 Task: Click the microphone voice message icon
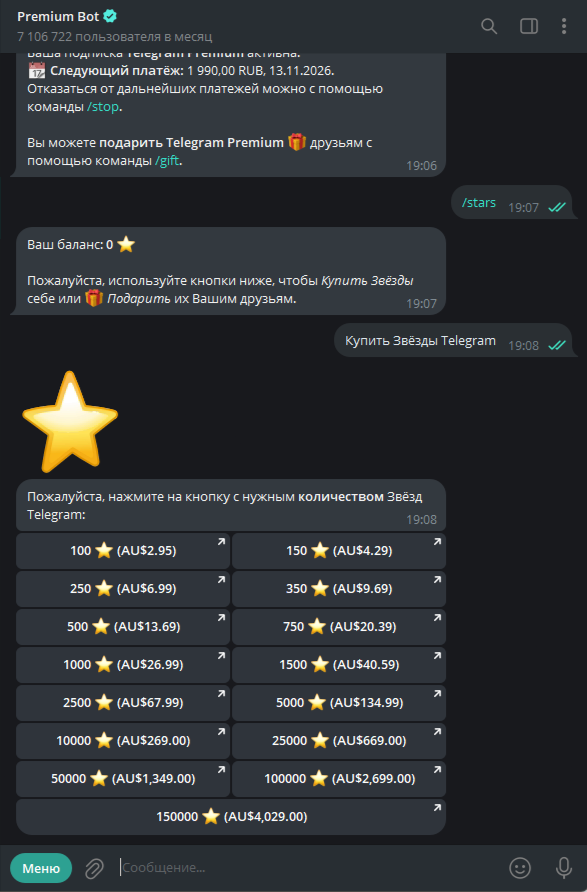tap(564, 868)
